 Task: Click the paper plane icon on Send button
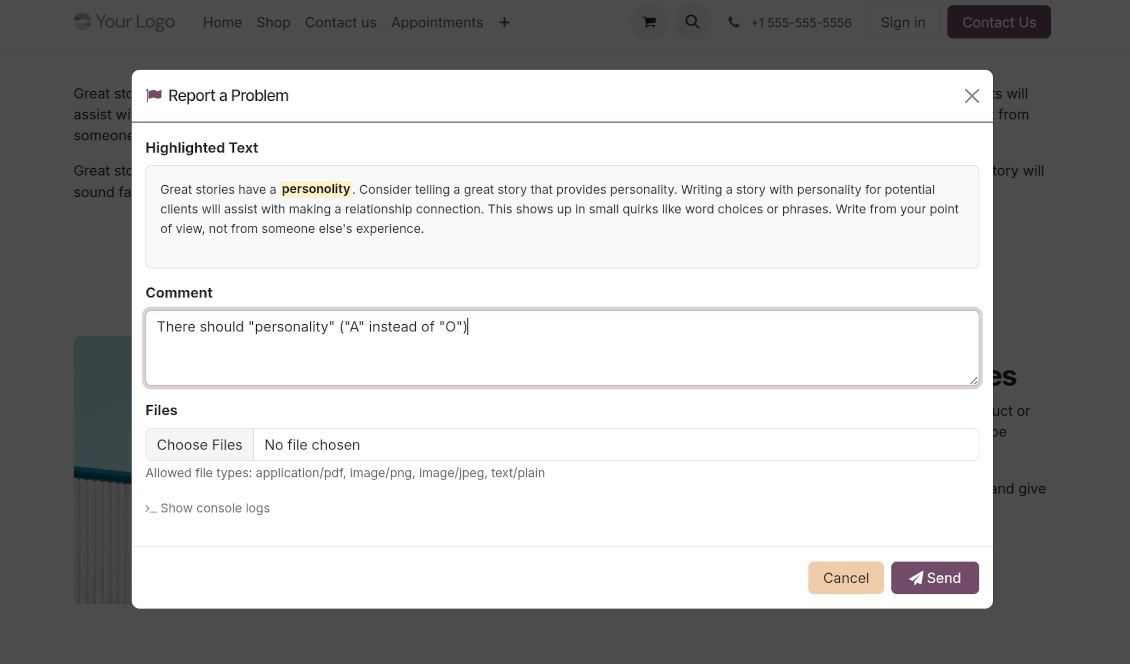click(x=916, y=577)
